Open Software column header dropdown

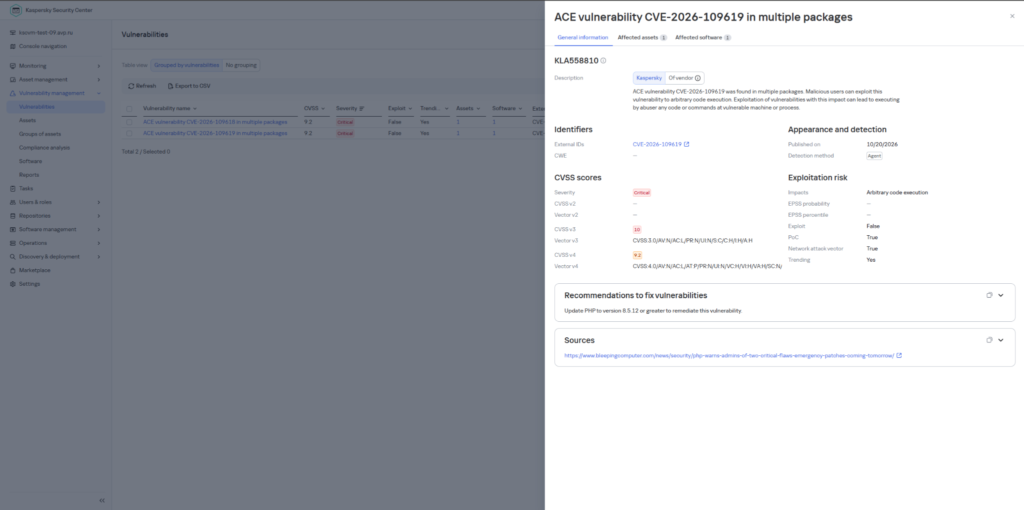520,109
